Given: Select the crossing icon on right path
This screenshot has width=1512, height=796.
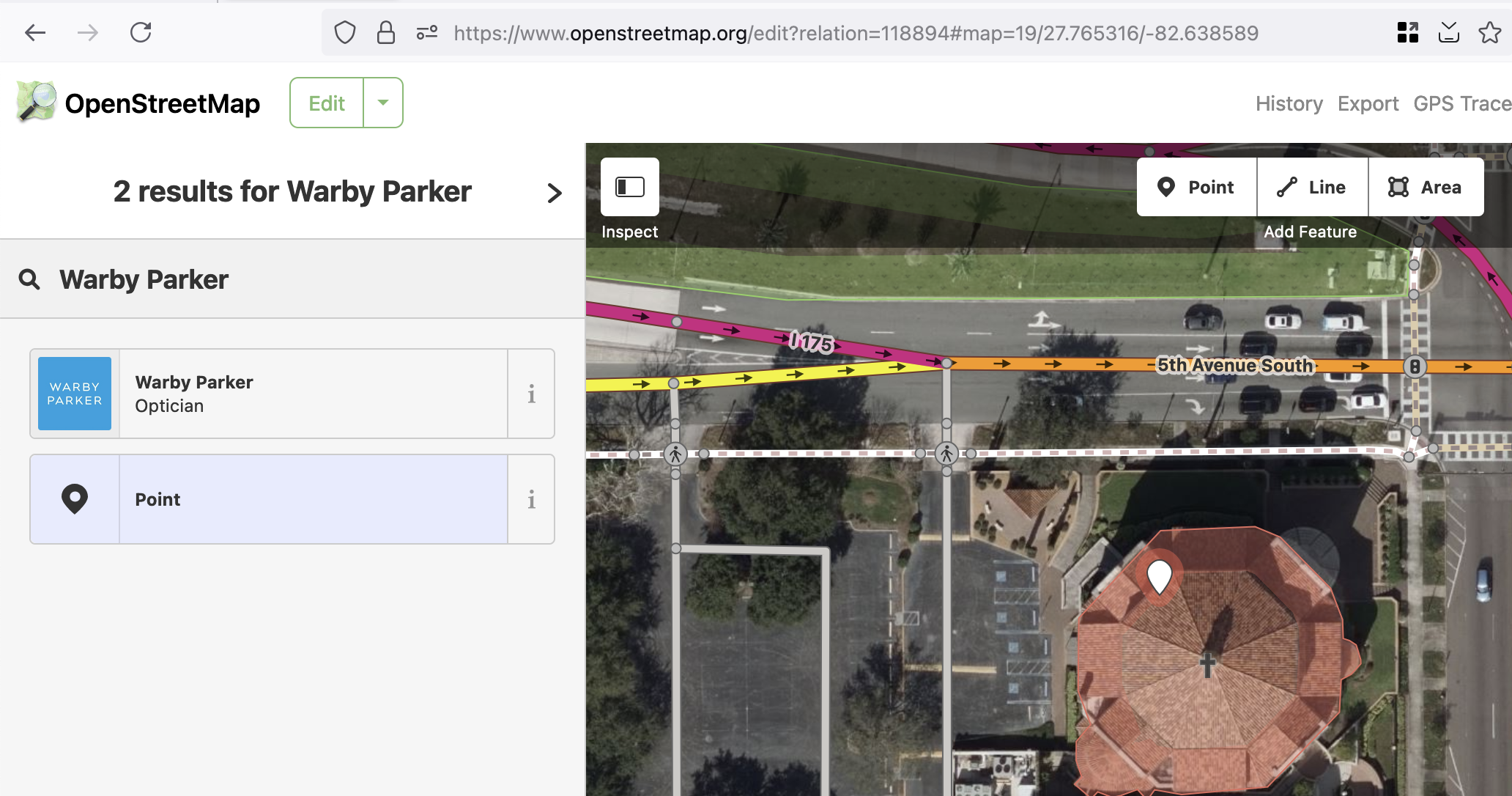Looking at the screenshot, I should pos(946,454).
